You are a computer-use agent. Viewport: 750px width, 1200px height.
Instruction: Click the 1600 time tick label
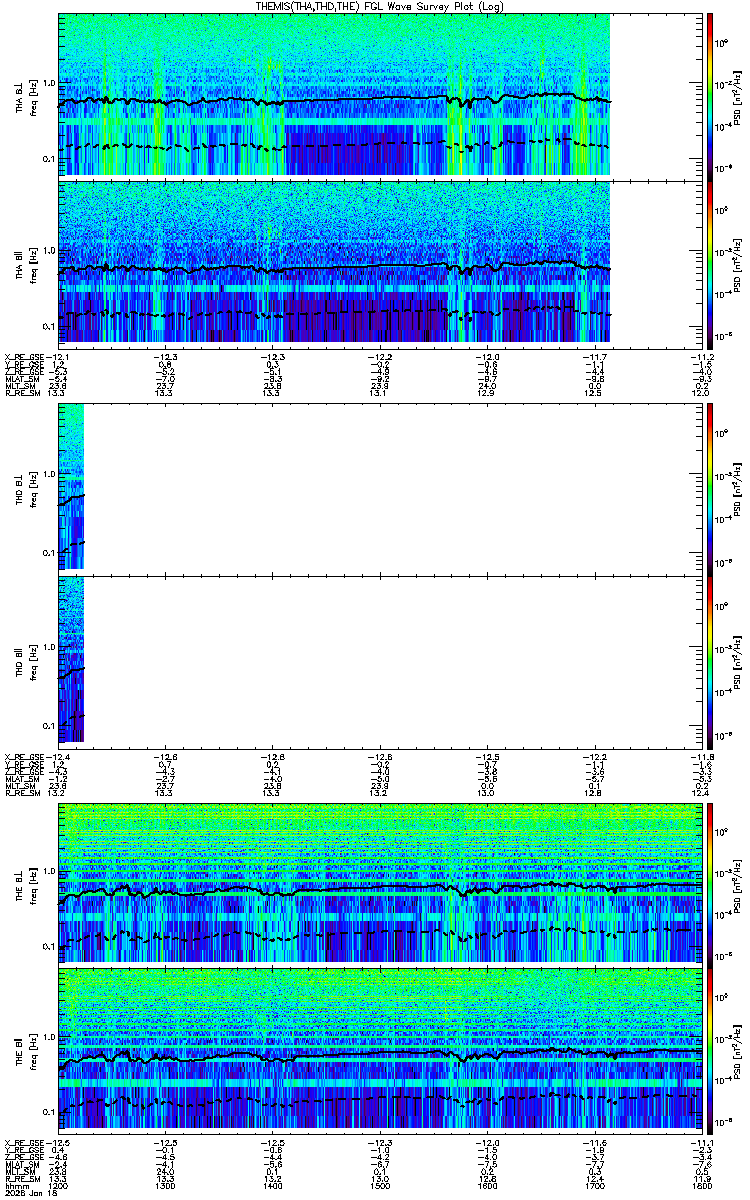[488, 1185]
